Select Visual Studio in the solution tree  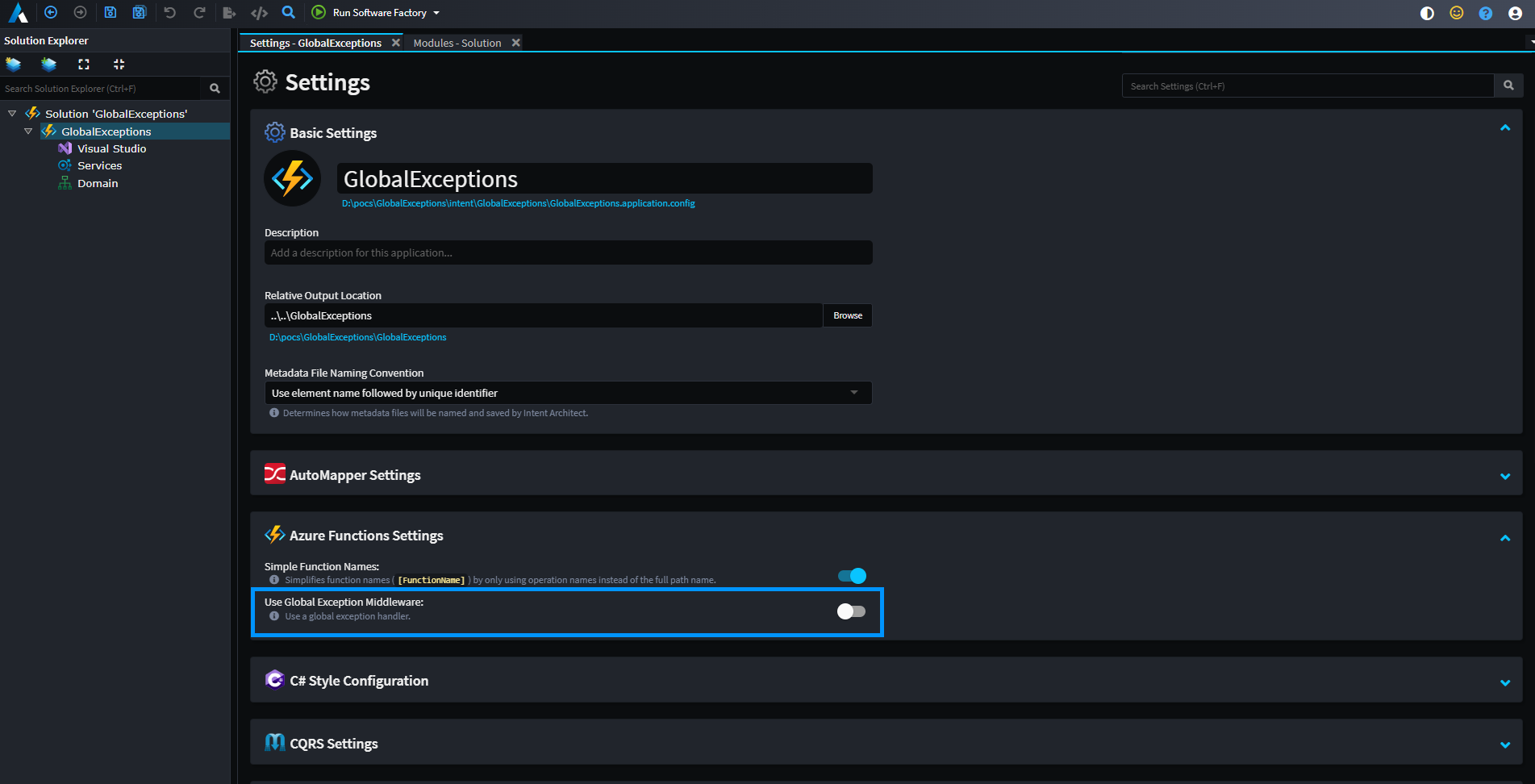pyautogui.click(x=111, y=148)
